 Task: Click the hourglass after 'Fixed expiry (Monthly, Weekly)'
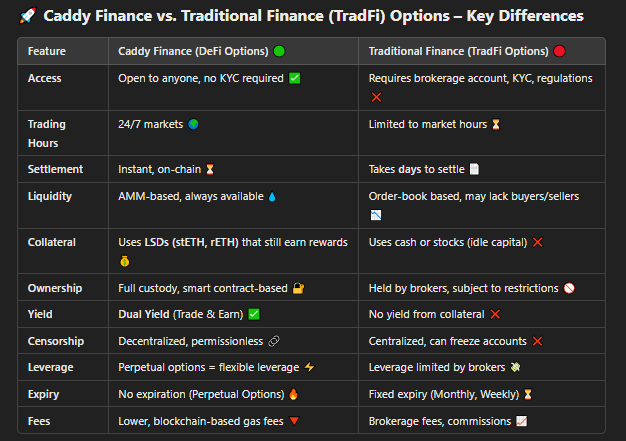[x=528, y=394]
